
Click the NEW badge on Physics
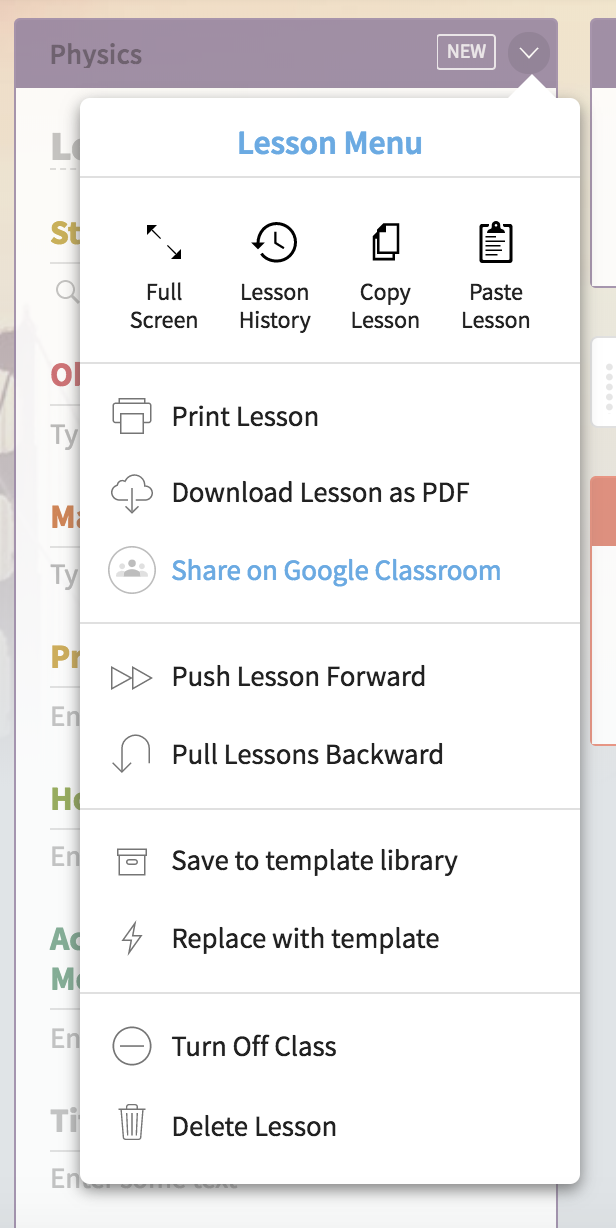point(466,52)
